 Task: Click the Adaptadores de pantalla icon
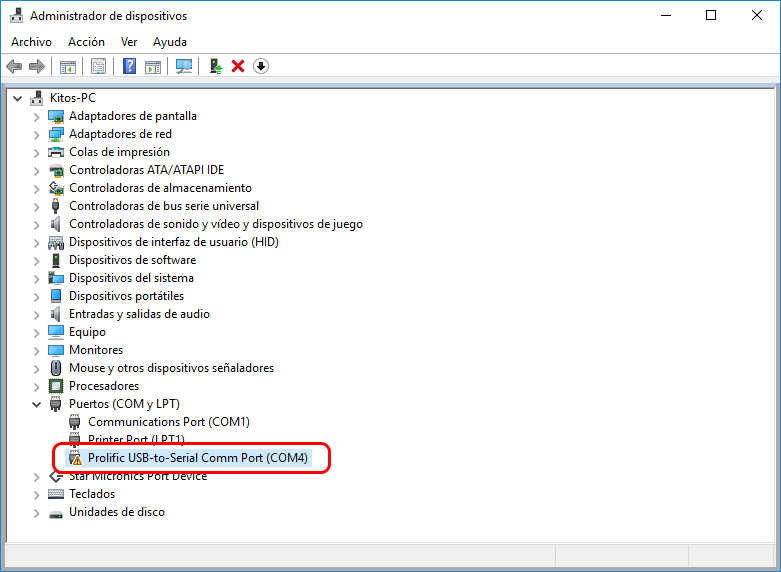56,116
